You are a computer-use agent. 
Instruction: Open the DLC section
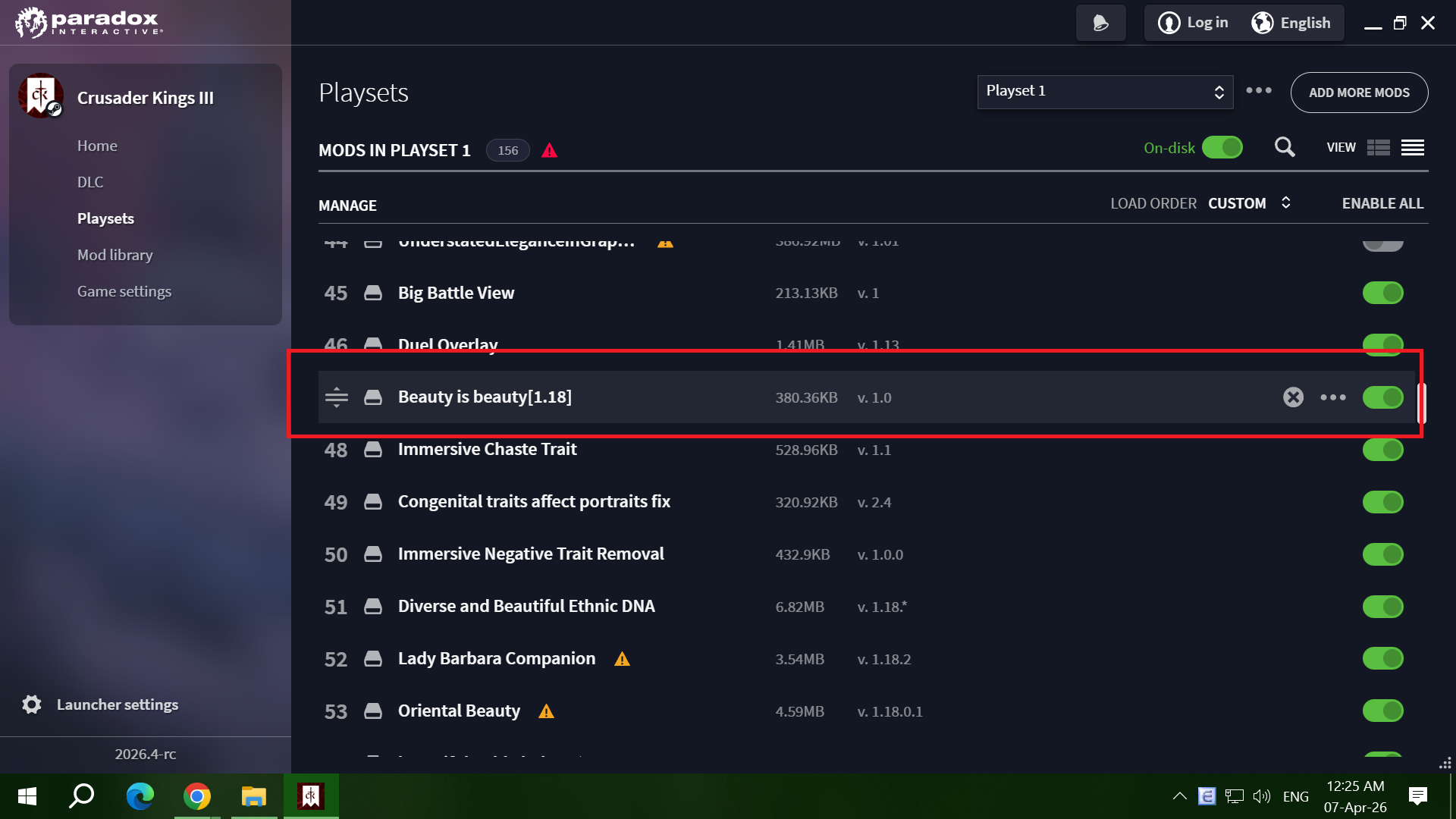(x=90, y=182)
